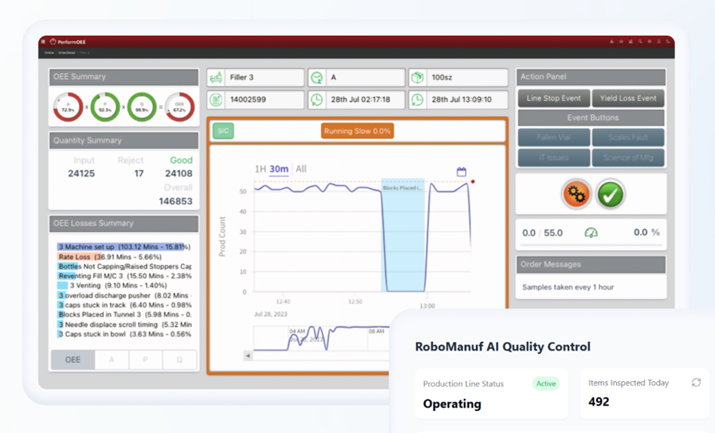715x433 pixels.
Task: Open the calendar date picker icon
Action: click(461, 172)
